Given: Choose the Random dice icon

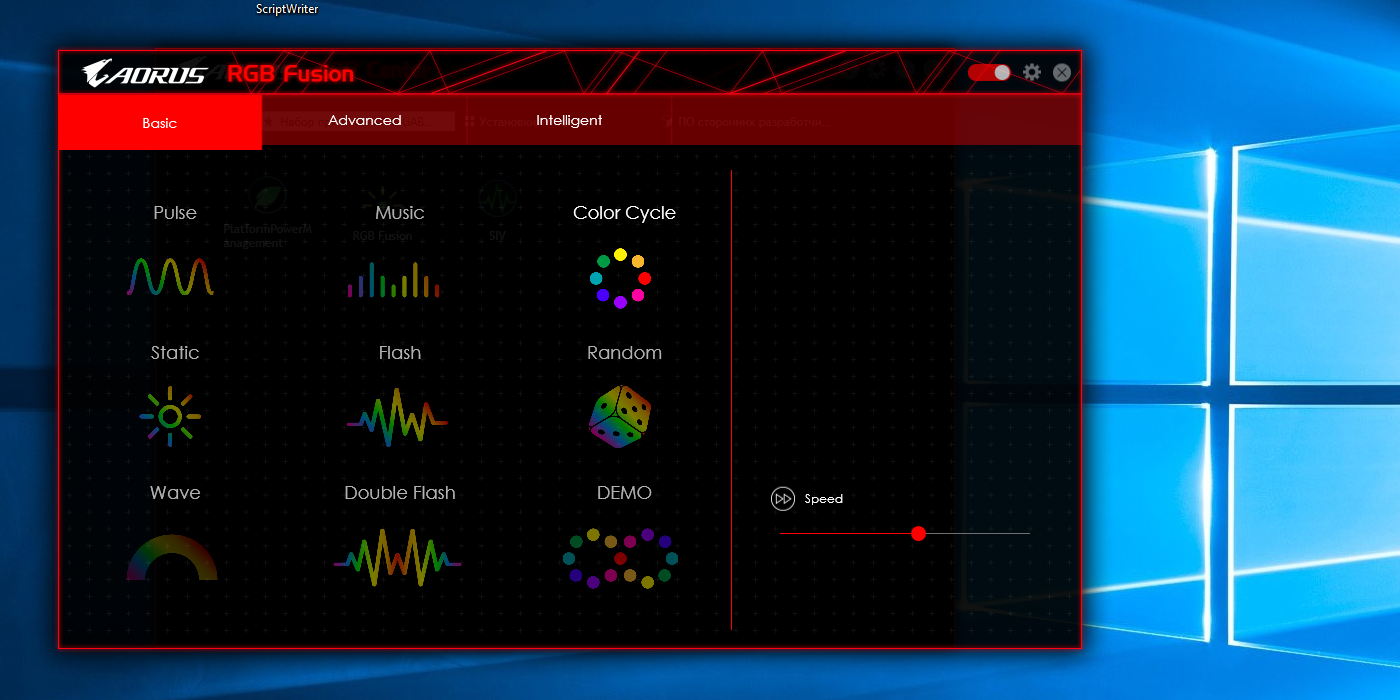Looking at the screenshot, I should tap(620, 417).
